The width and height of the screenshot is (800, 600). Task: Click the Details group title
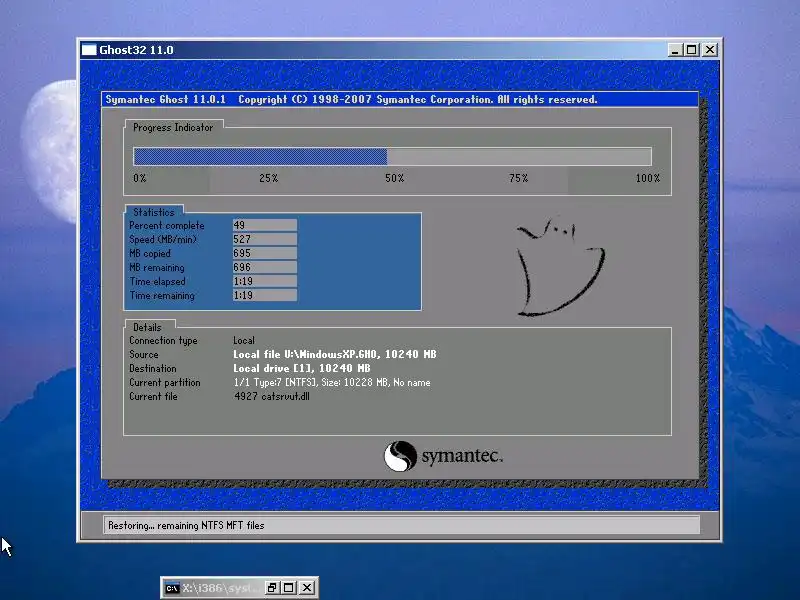pos(147,328)
